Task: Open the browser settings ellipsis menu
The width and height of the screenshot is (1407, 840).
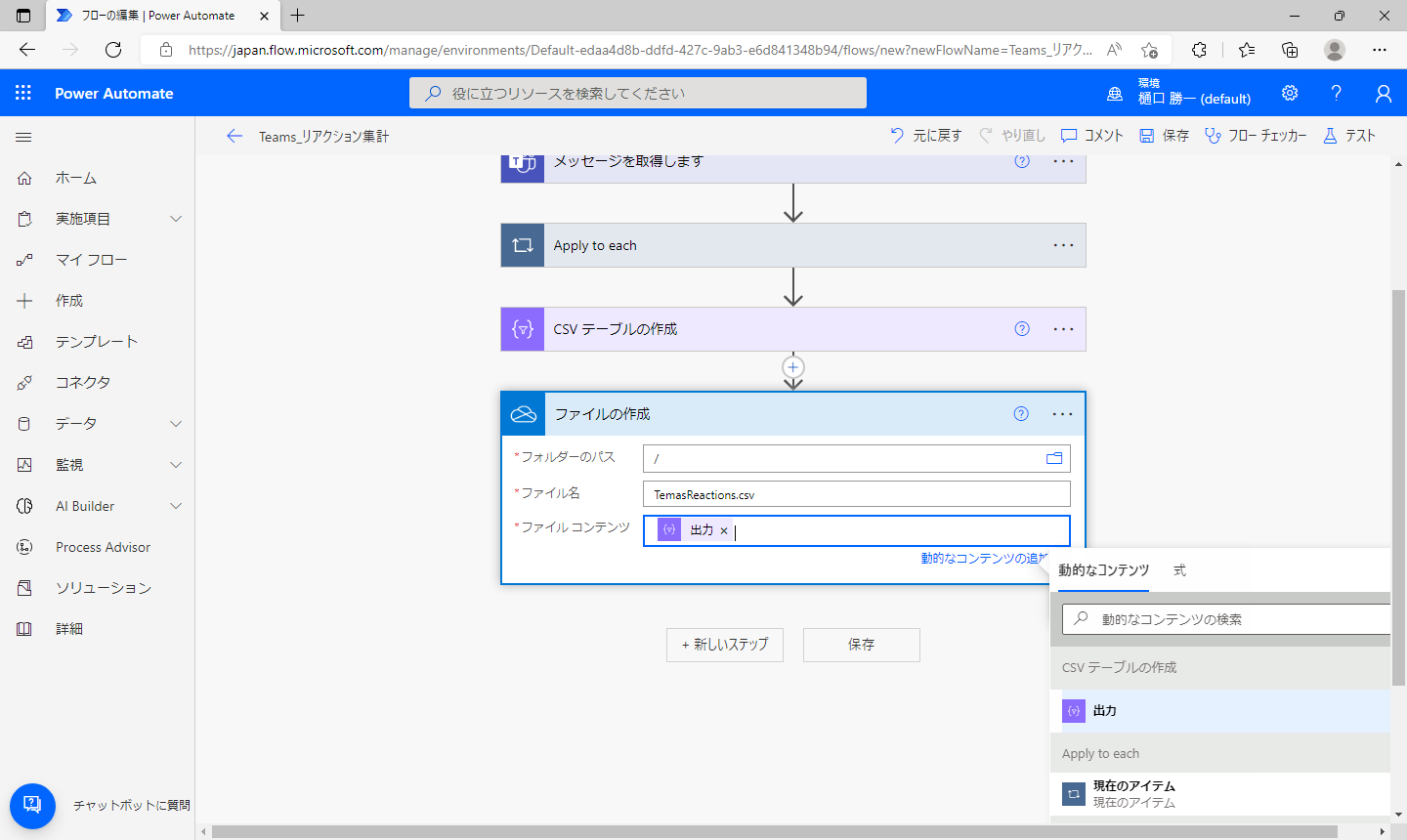Action: (1380, 50)
